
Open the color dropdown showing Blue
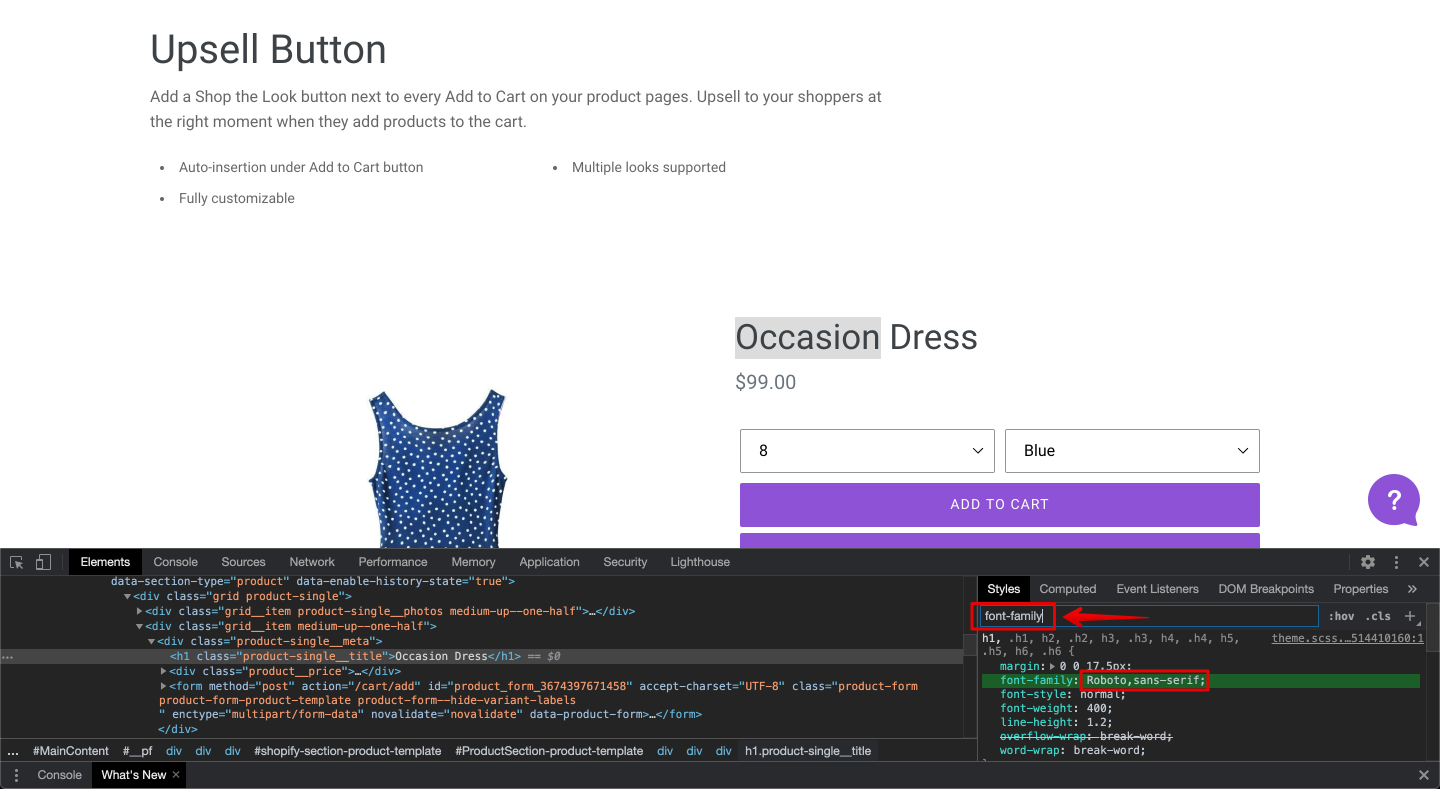click(1132, 451)
